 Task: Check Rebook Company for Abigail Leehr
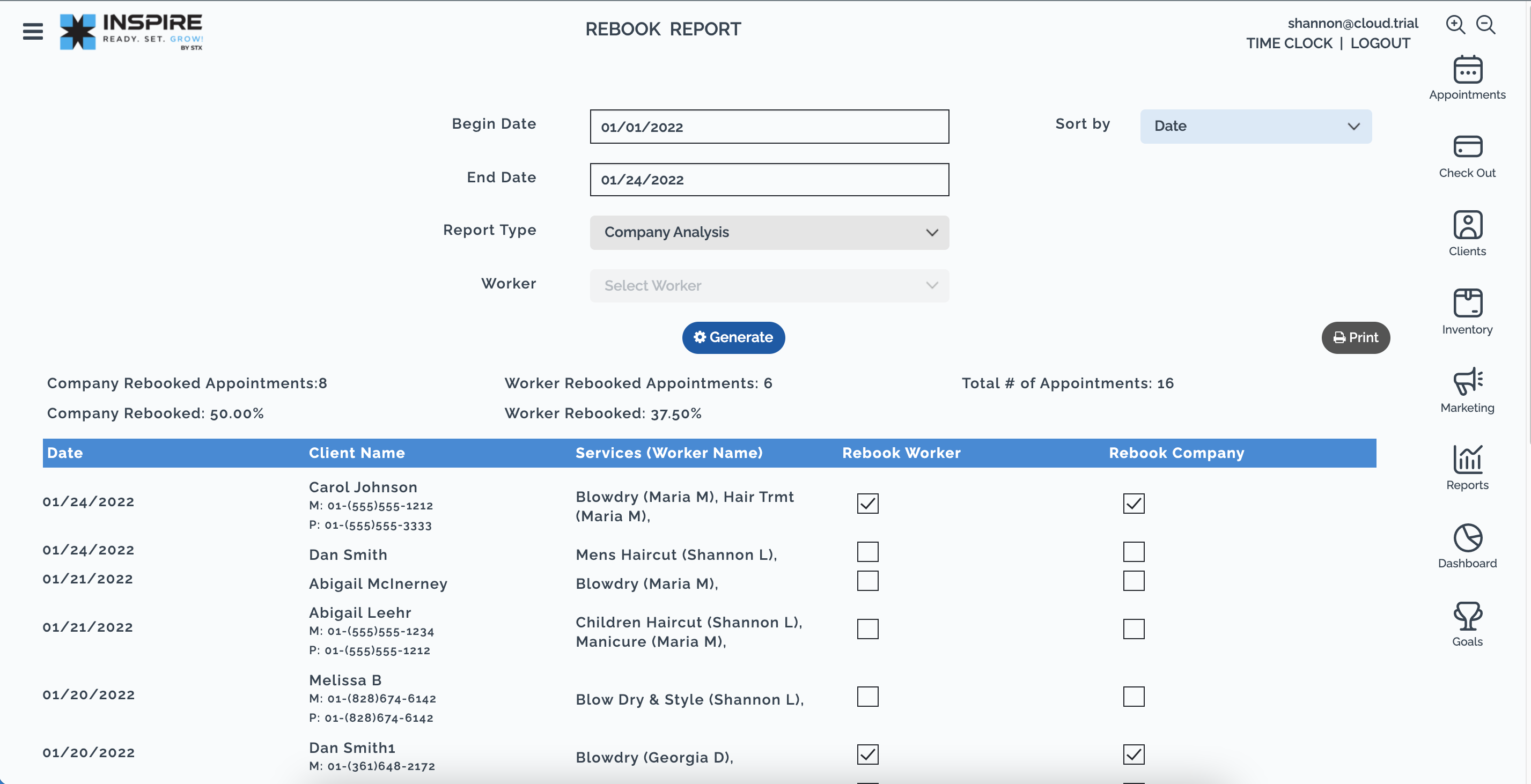click(x=1133, y=629)
